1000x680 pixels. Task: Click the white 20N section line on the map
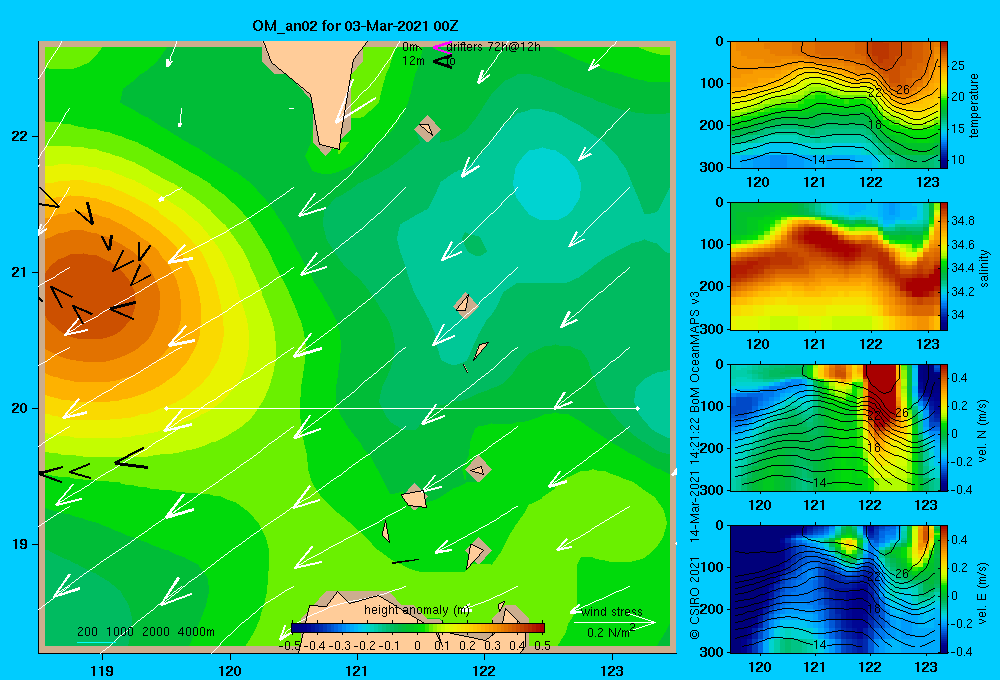coord(402,408)
